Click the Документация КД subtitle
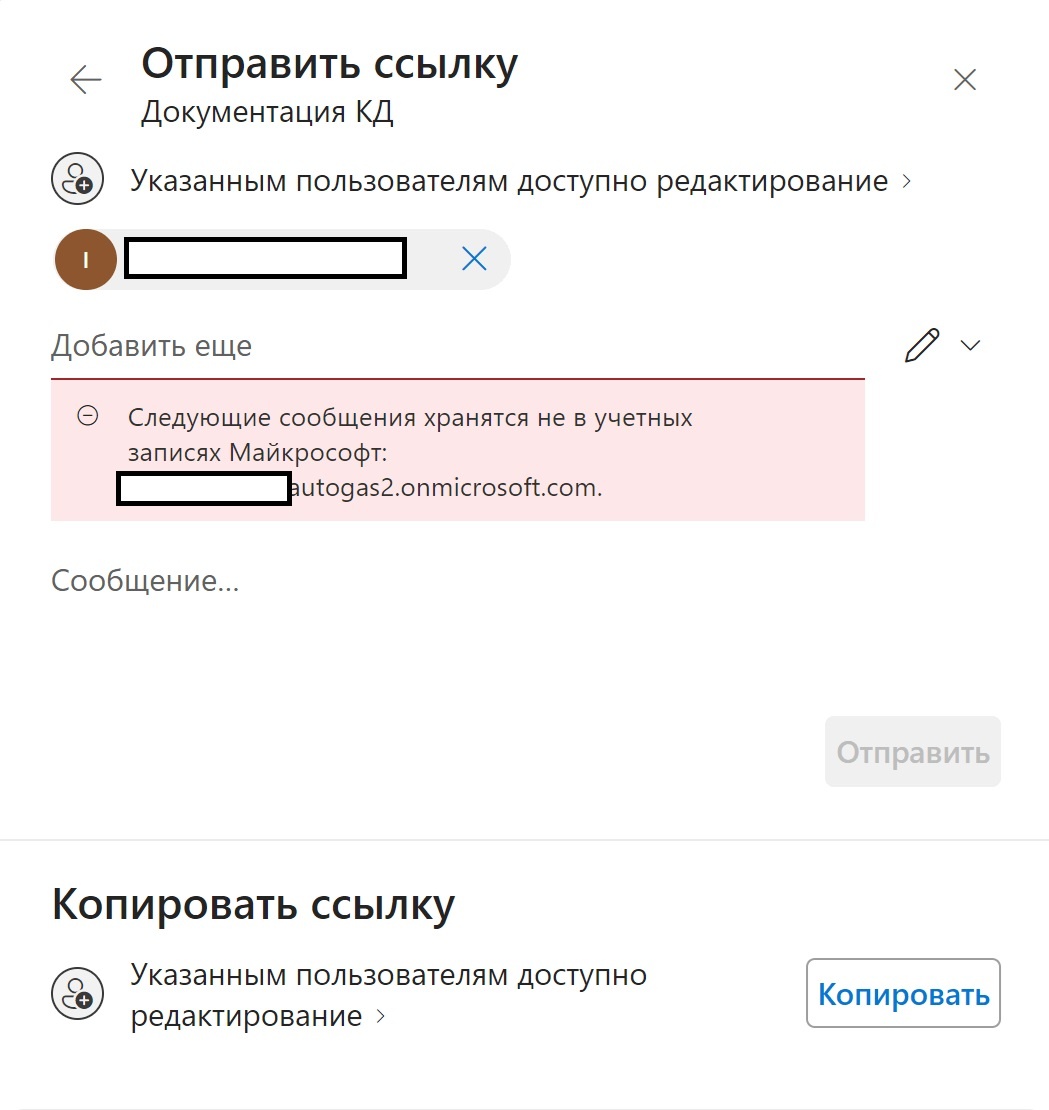The height and width of the screenshot is (1110, 1049). 267,112
